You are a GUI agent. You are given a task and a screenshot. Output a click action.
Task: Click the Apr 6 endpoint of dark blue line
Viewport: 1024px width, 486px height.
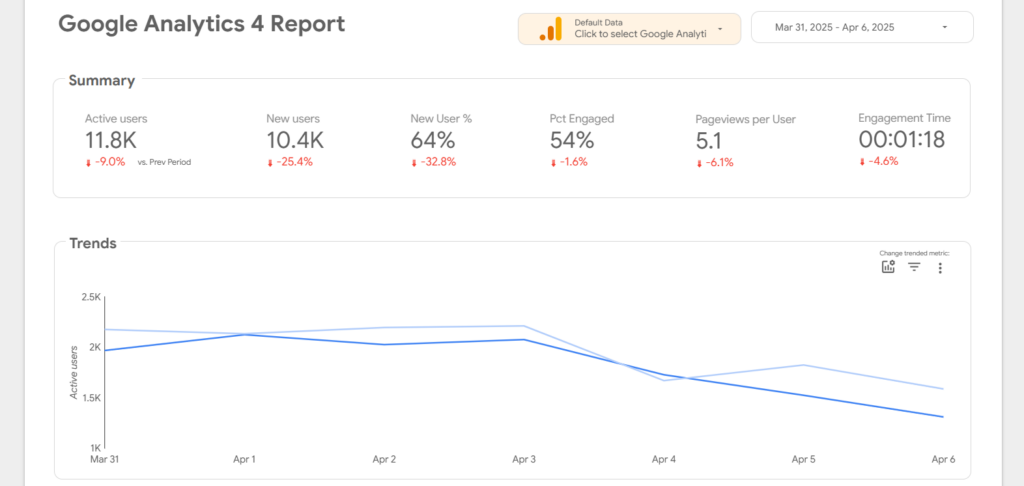(x=942, y=417)
